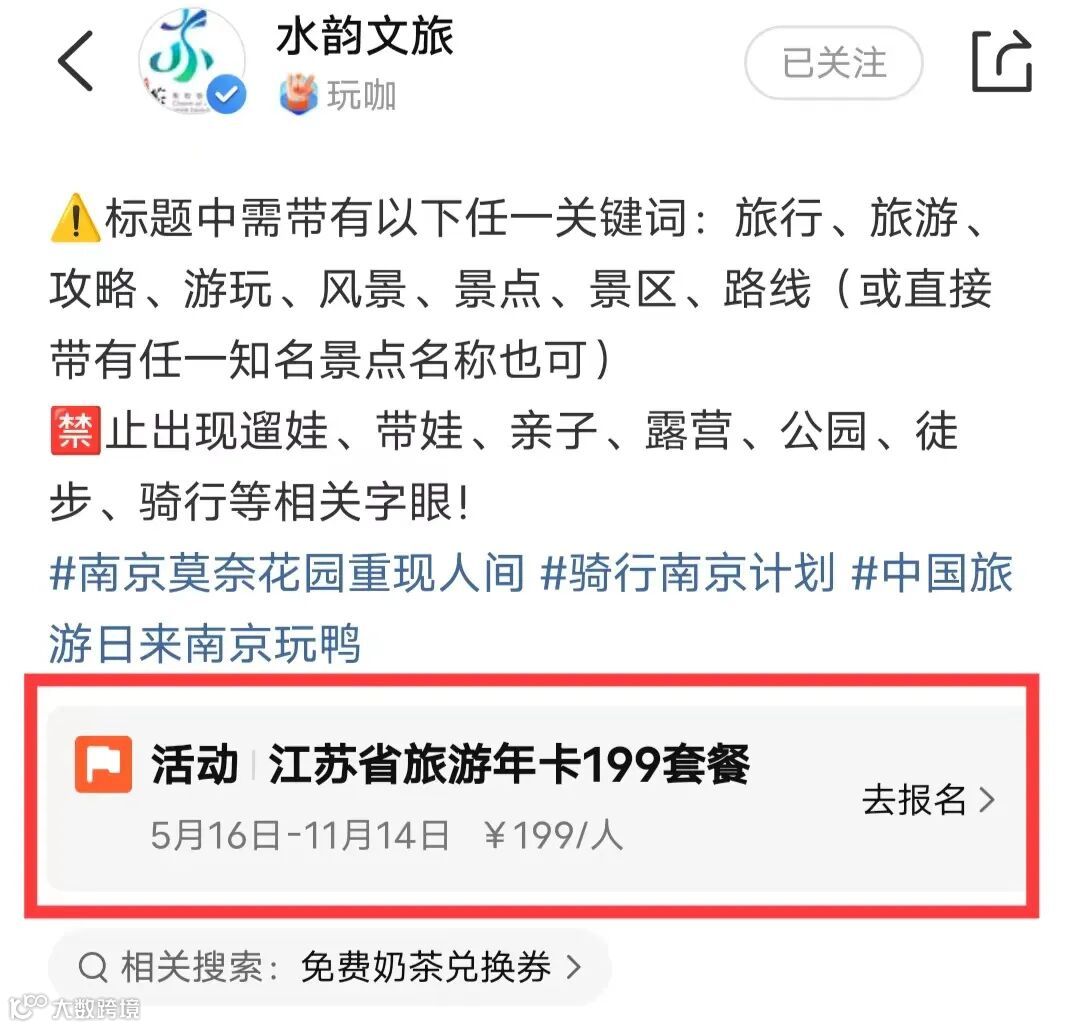
Task: Toggle the 已关注 follow button
Action: (x=833, y=63)
